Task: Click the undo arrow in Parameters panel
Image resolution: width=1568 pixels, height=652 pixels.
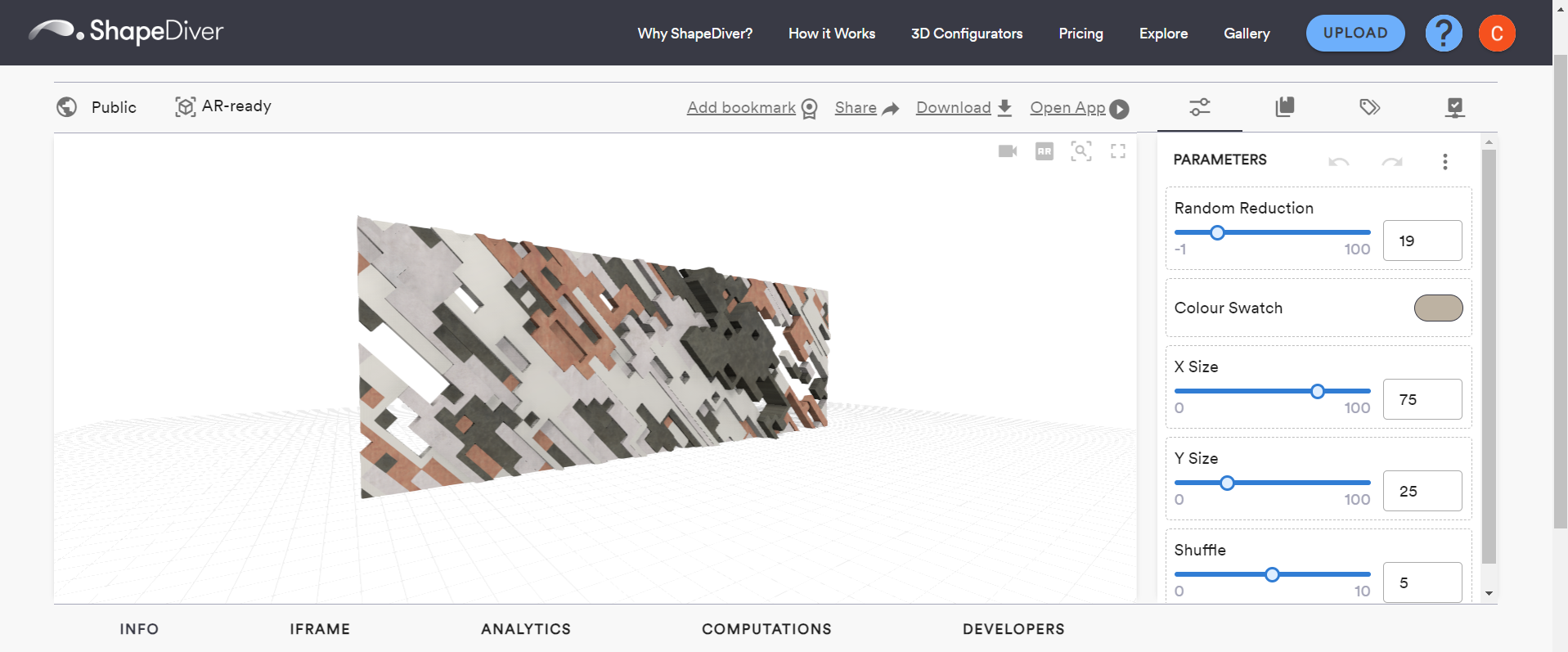Action: coord(1338,161)
